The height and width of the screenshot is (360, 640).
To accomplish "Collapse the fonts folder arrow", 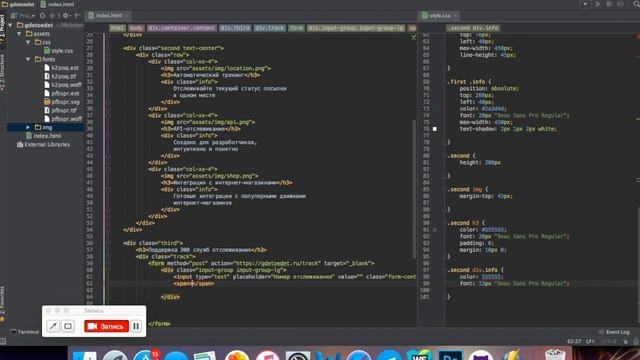I will pyautogui.click(x=28, y=59).
